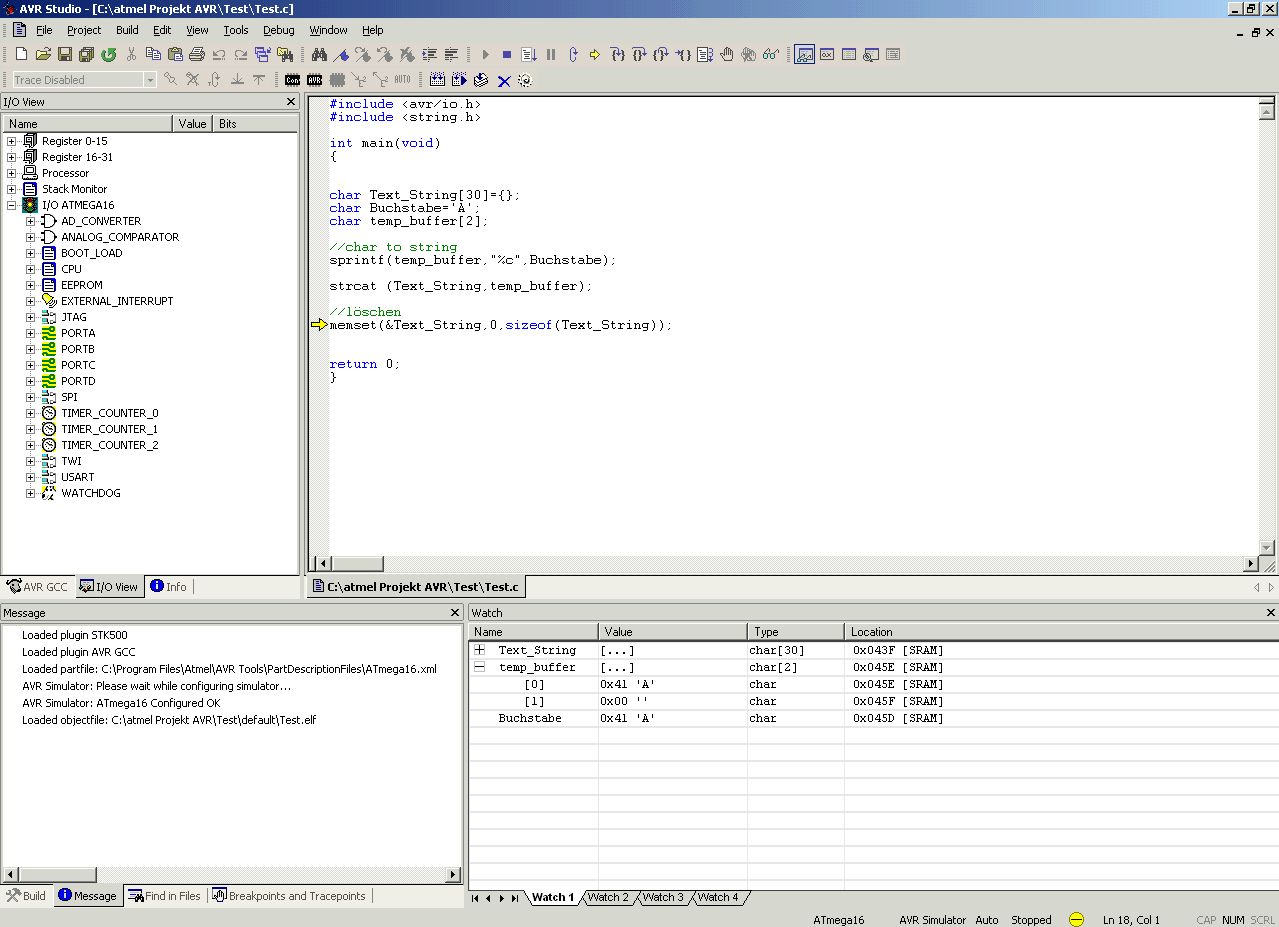Image resolution: width=1279 pixels, height=927 pixels.
Task: Close the I/O View panel
Action: (x=291, y=102)
